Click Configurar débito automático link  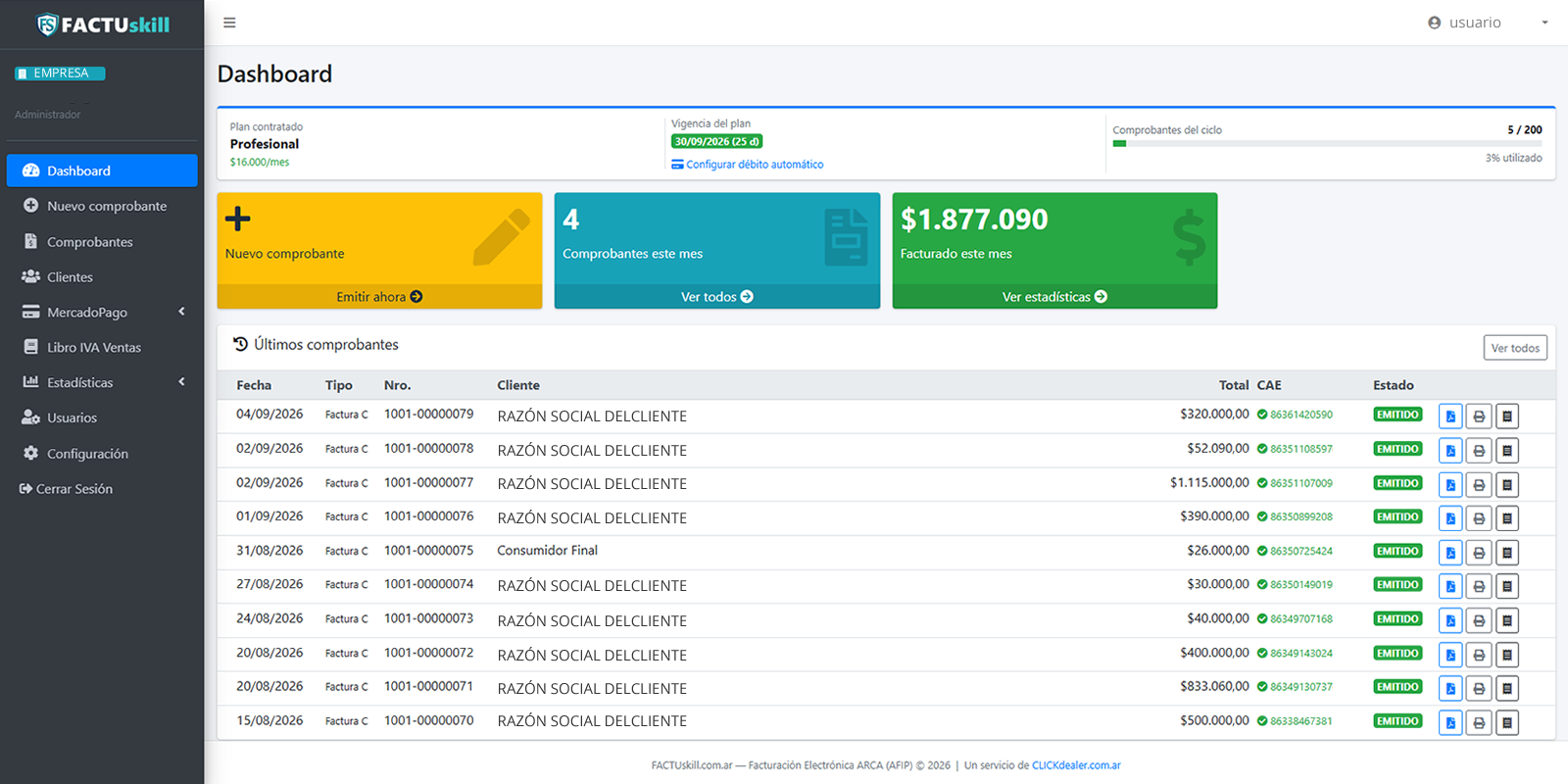748,165
